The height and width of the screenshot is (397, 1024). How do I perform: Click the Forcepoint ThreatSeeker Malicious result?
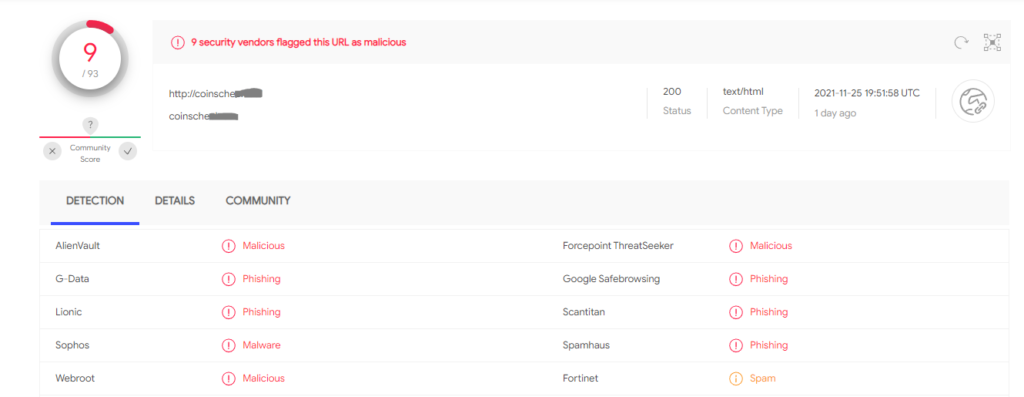(771, 246)
